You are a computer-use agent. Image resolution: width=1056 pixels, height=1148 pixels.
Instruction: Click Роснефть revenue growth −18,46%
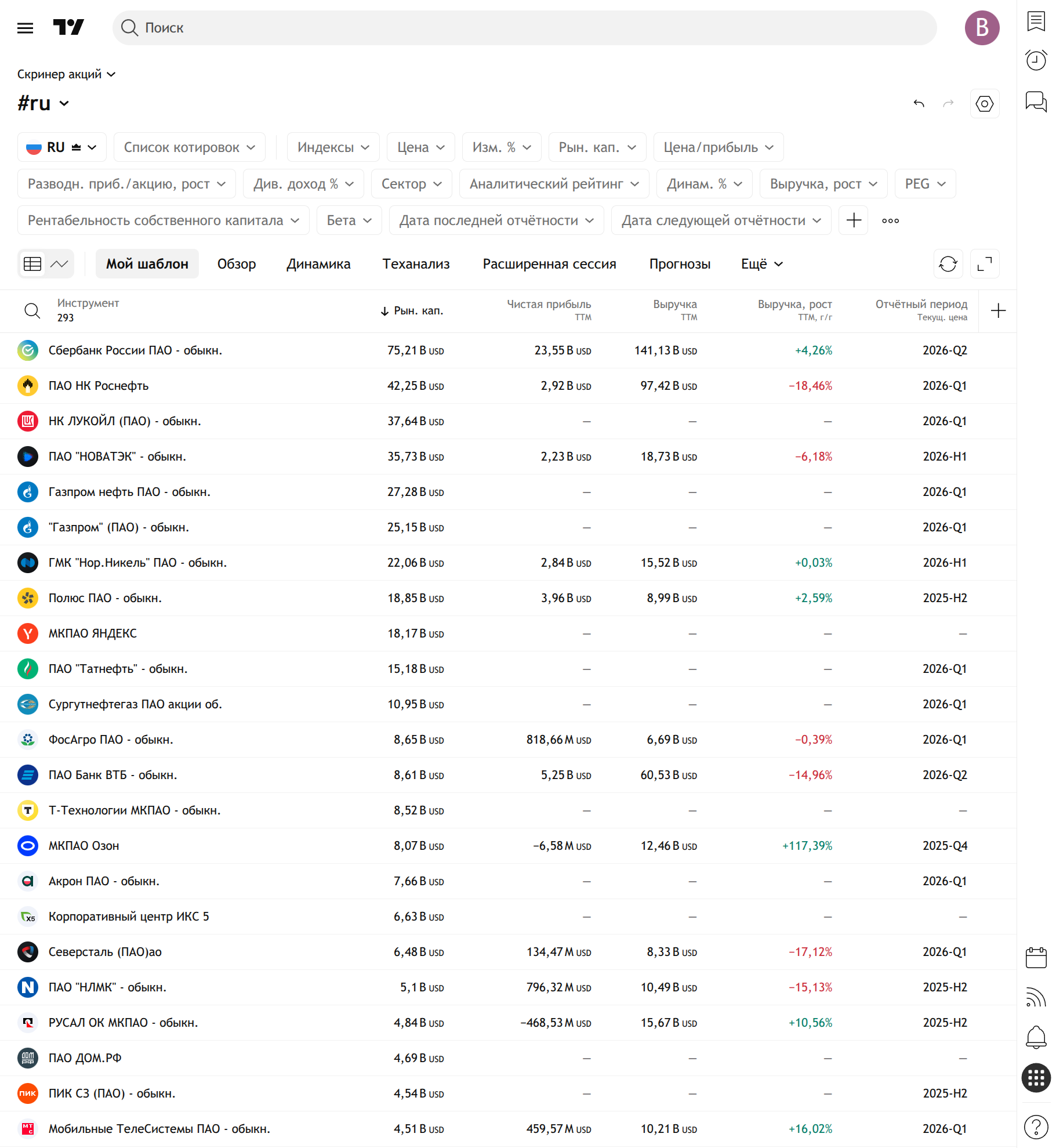pos(810,386)
